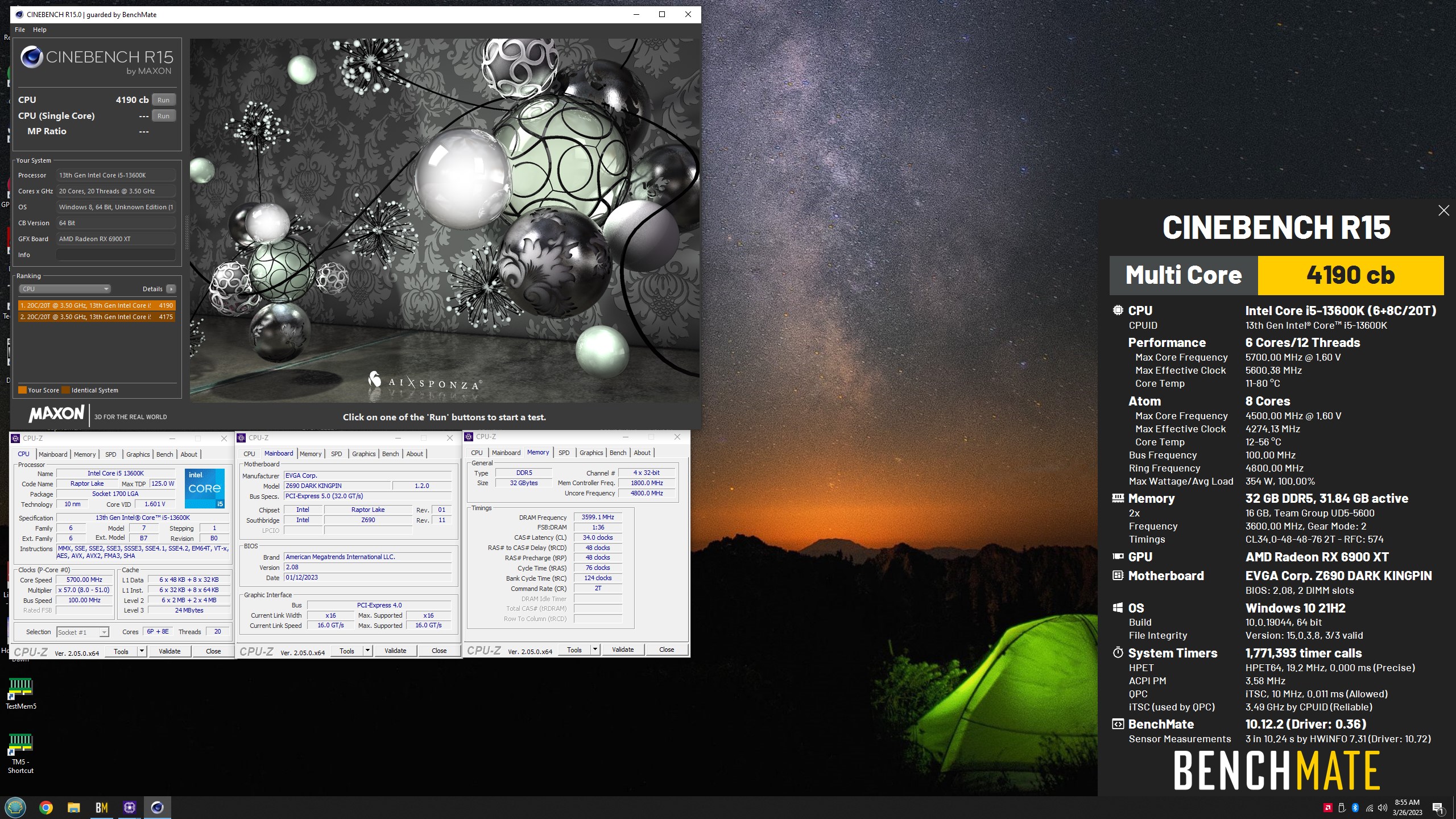The image size is (1456, 819).
Task: Expand Tools dropdown arrow in middle CPU-Z window
Action: pyautogui.click(x=367, y=651)
